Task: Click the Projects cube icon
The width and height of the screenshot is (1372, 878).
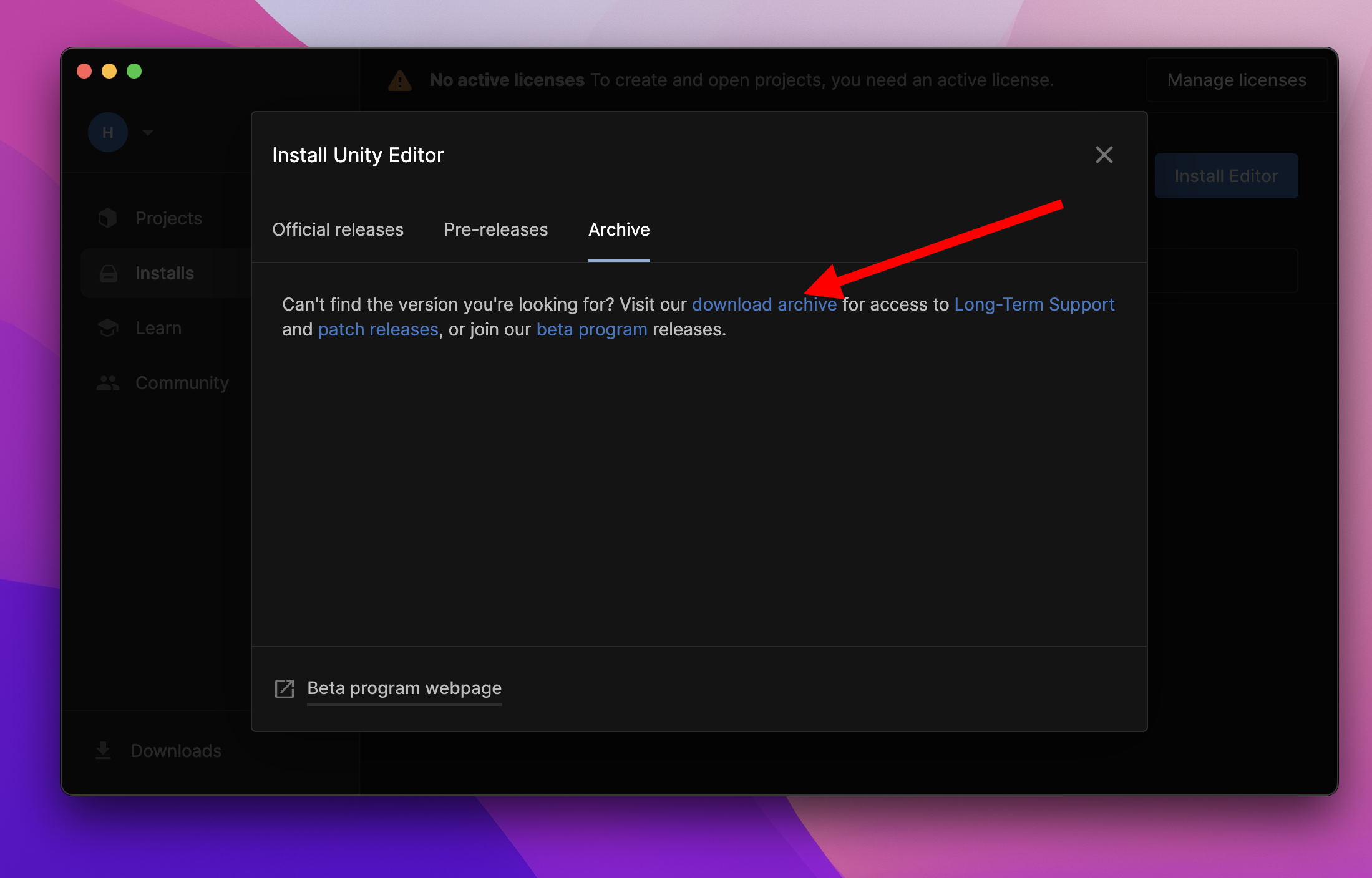Action: pos(108,218)
